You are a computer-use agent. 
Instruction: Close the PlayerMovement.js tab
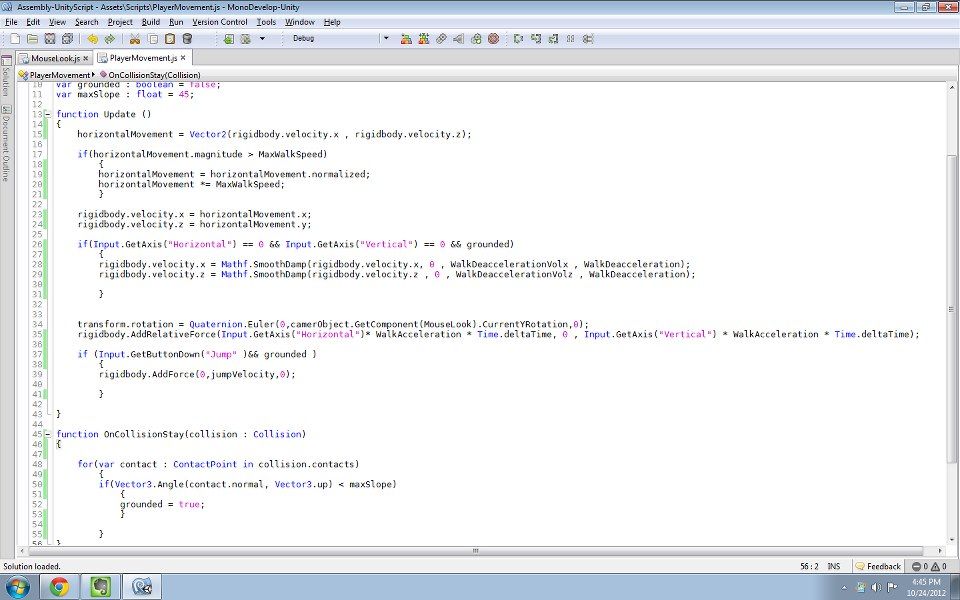coord(183,58)
